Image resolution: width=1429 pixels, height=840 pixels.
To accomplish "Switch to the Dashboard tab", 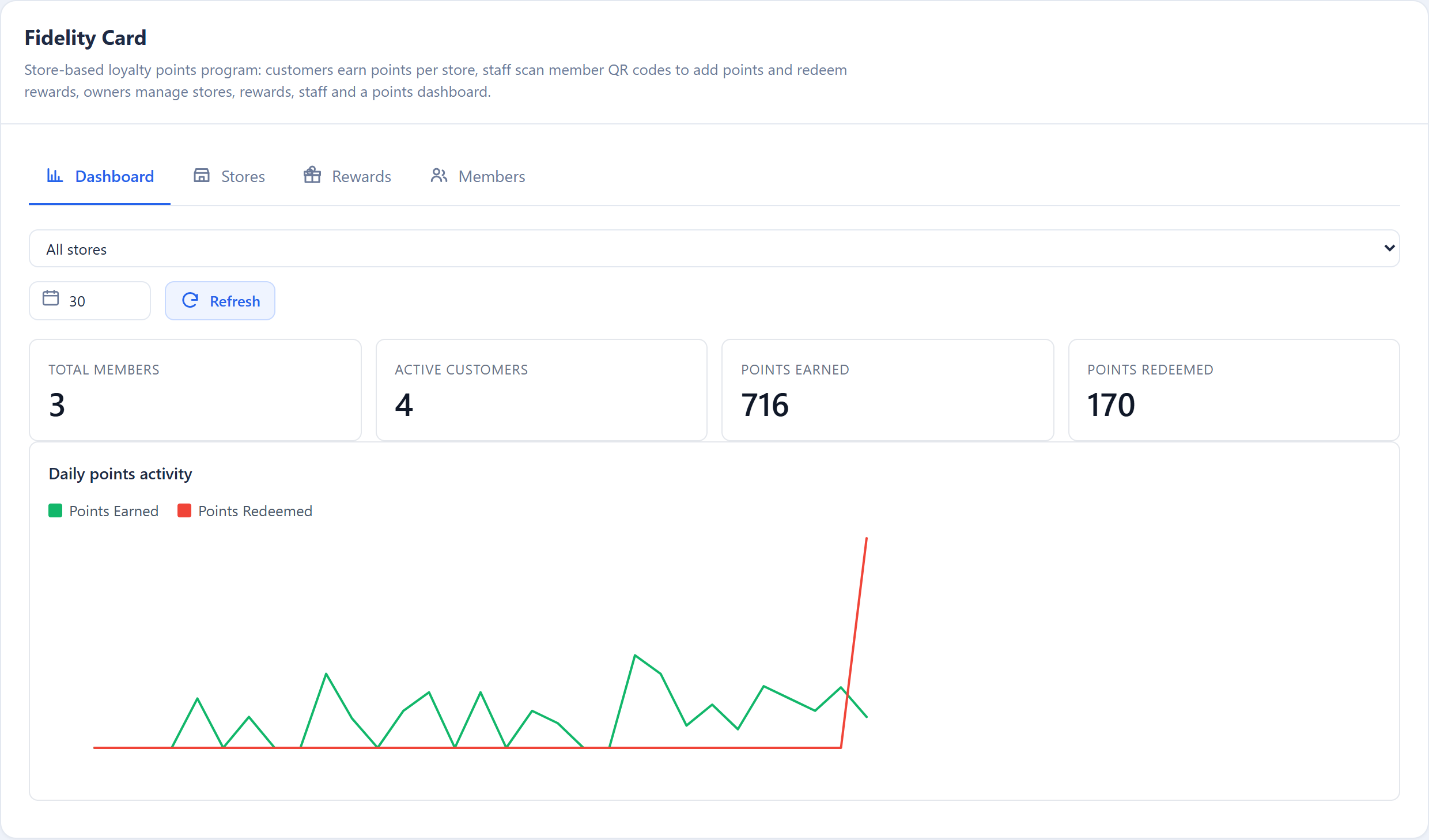I will click(x=100, y=176).
